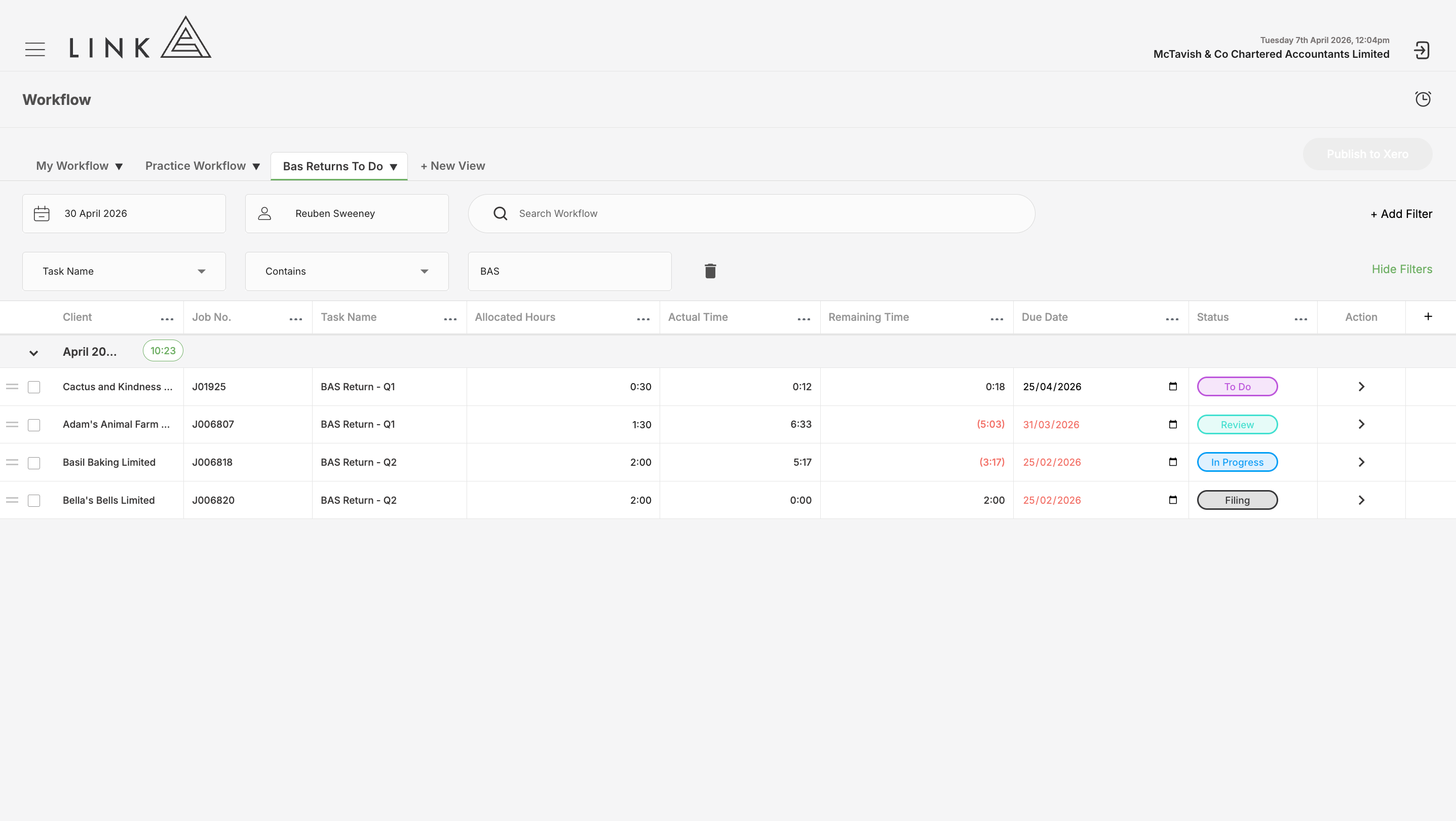The image size is (1456, 821).
Task: Tick checkbox for Cactus and Kindness row
Action: coord(34,387)
